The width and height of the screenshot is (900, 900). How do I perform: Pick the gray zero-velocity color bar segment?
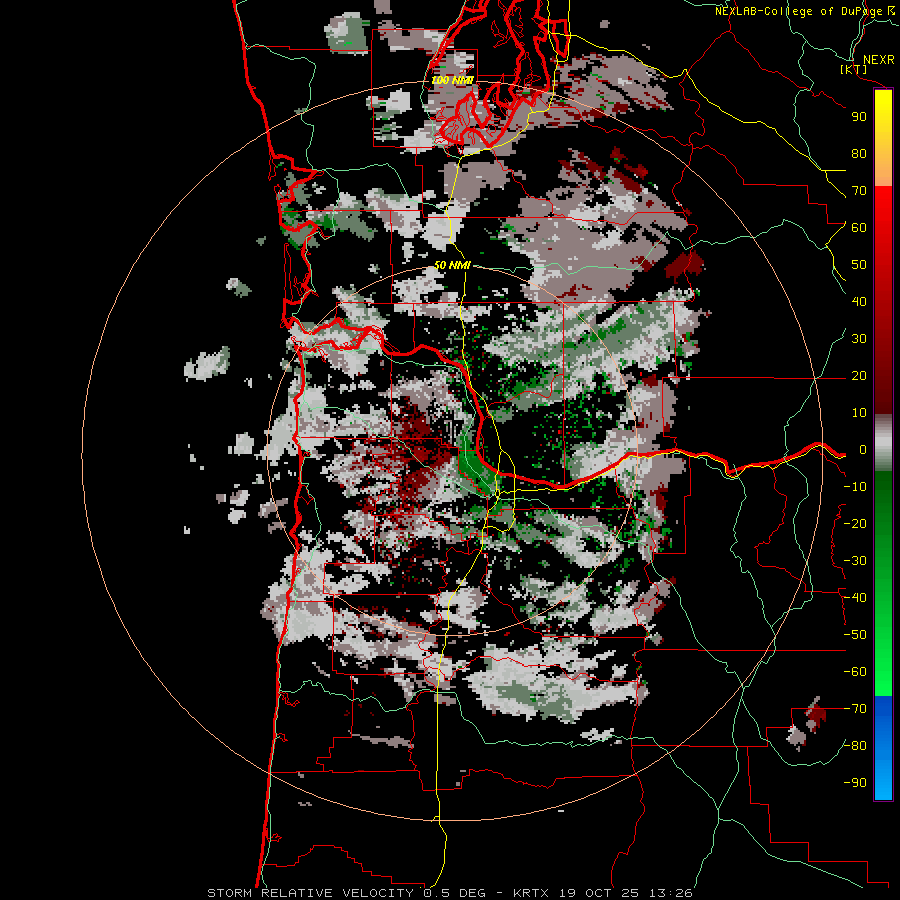click(x=883, y=442)
